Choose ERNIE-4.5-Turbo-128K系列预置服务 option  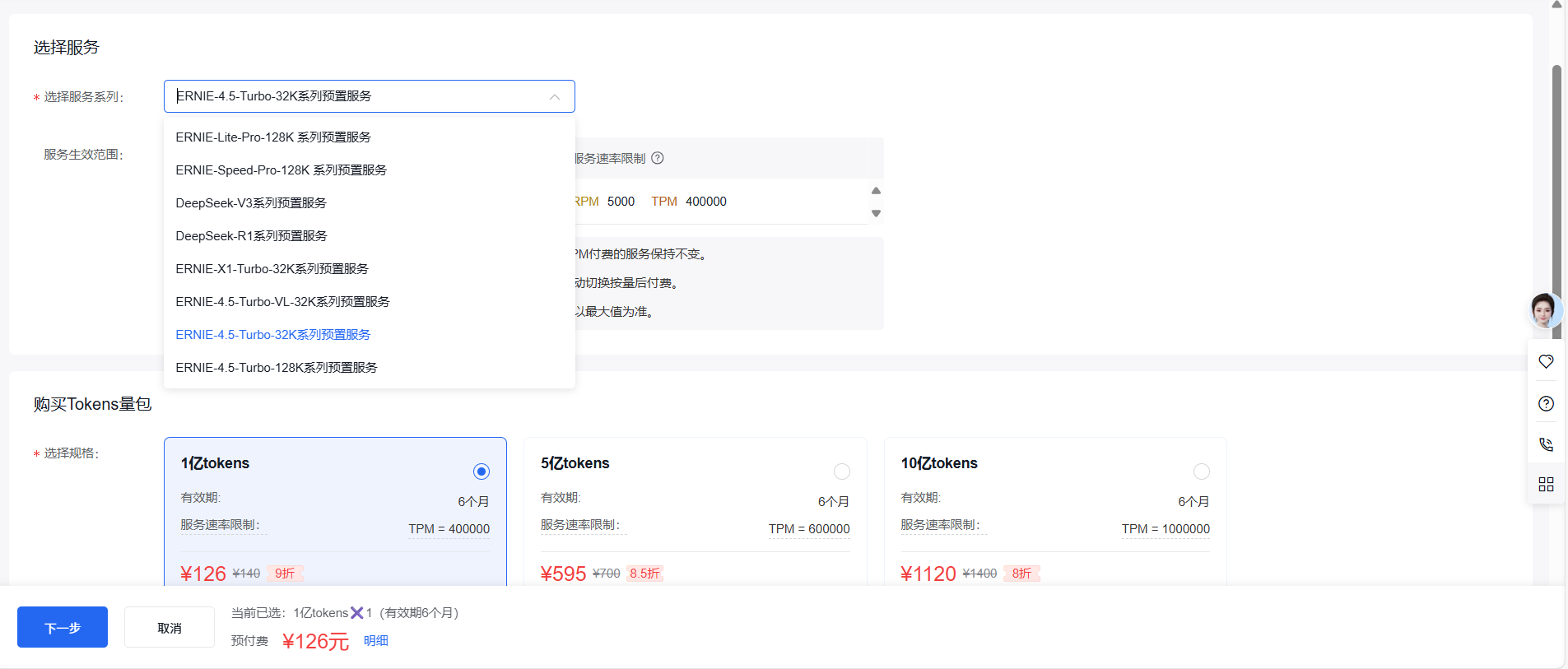[x=277, y=368]
